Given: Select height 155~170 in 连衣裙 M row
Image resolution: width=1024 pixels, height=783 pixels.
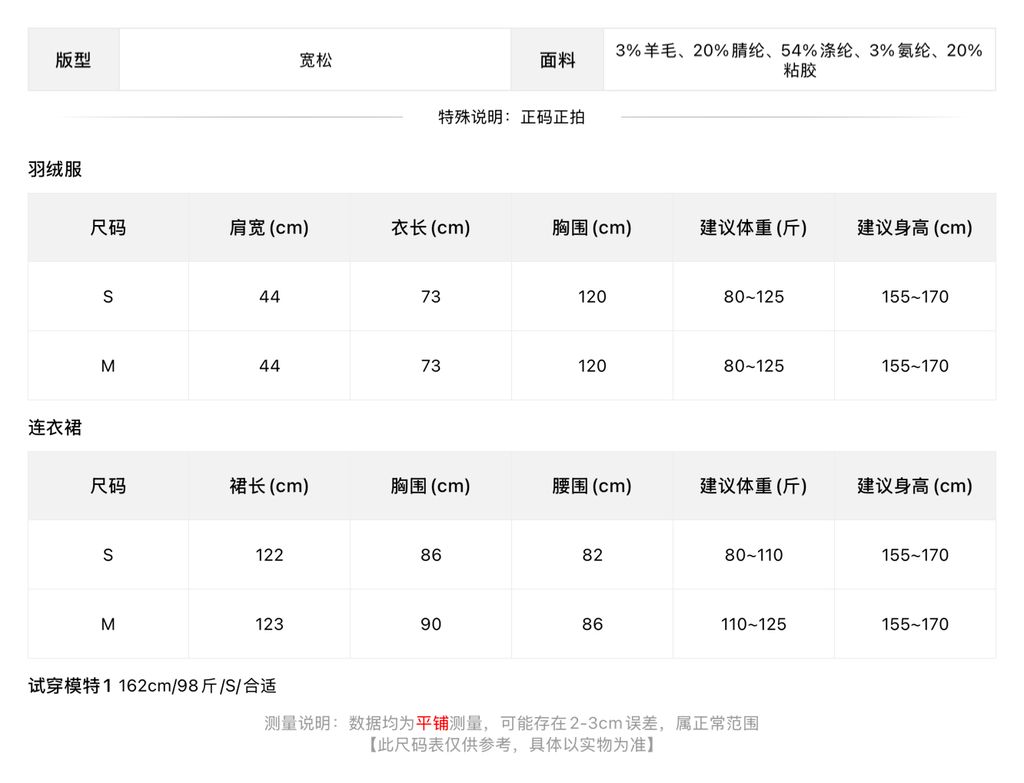Looking at the screenshot, I should (915, 624).
